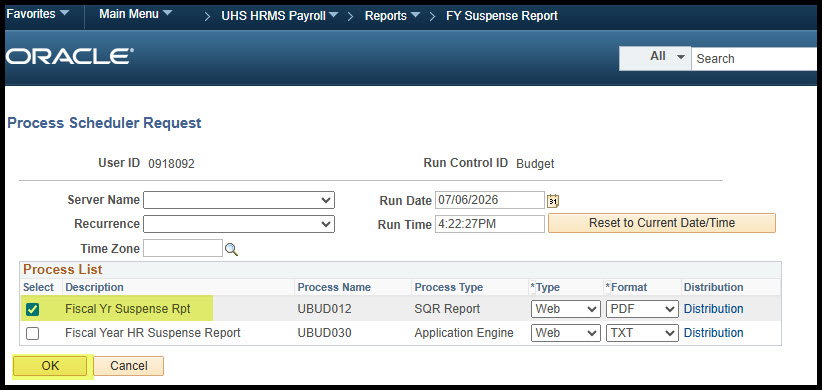Click the Select column header
The width and height of the screenshot is (822, 390).
(x=38, y=287)
